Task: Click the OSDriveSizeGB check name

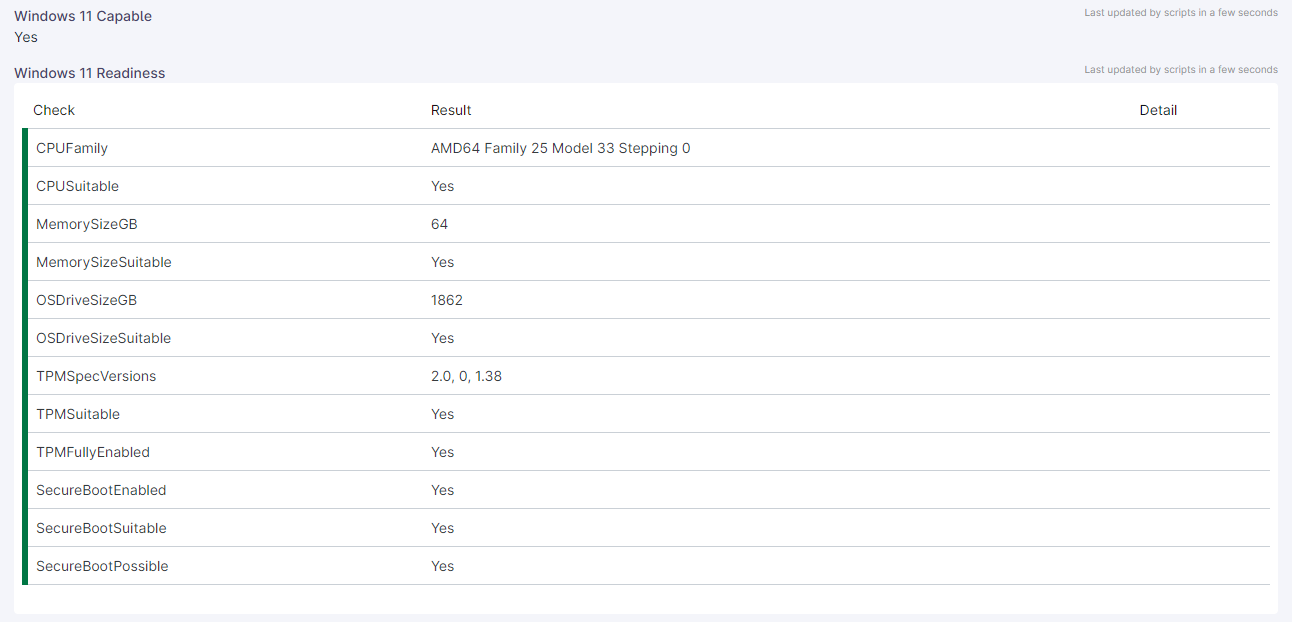Action: [x=86, y=300]
